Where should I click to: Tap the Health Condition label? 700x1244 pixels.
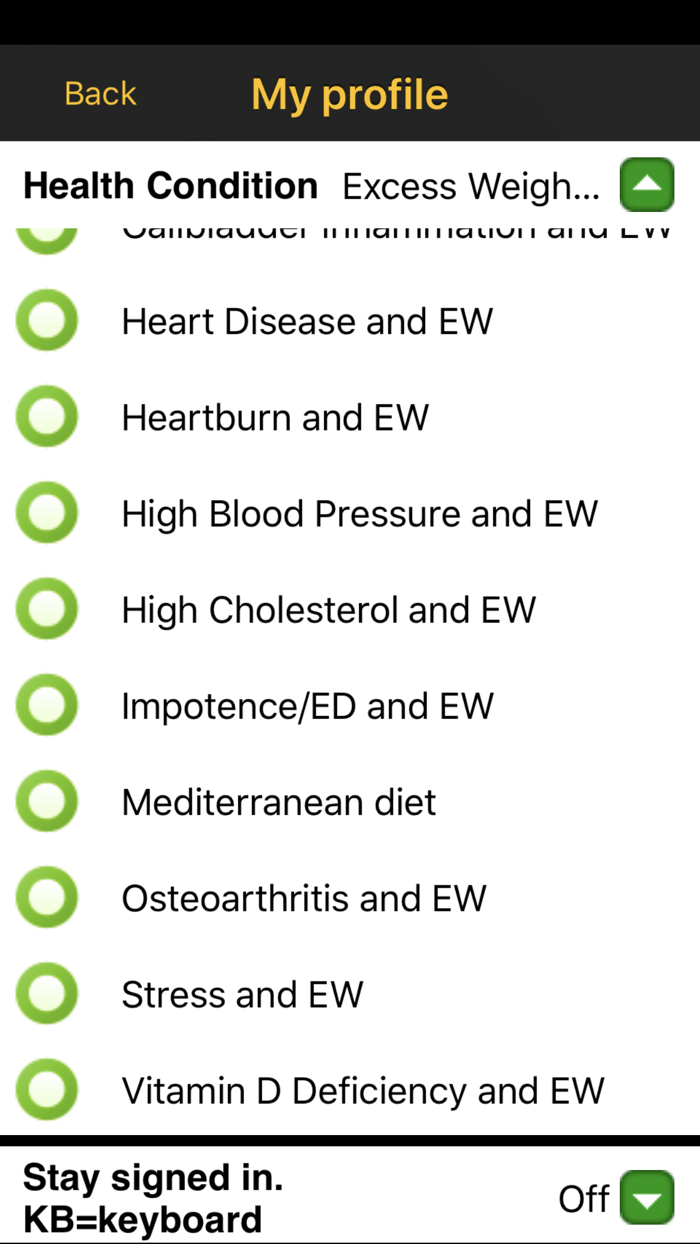coord(170,185)
